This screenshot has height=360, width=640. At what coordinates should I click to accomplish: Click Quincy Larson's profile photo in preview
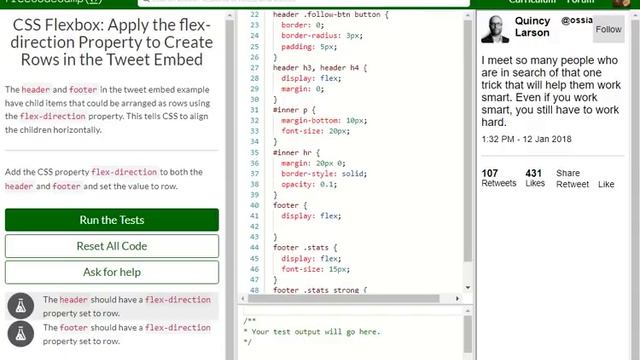[x=495, y=29]
